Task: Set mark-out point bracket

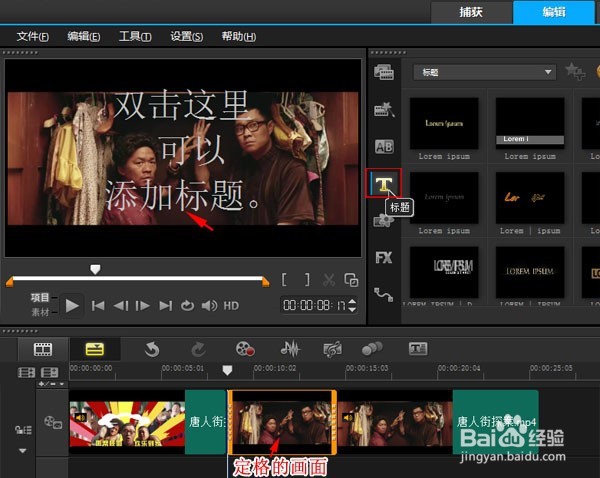Action: [x=307, y=280]
